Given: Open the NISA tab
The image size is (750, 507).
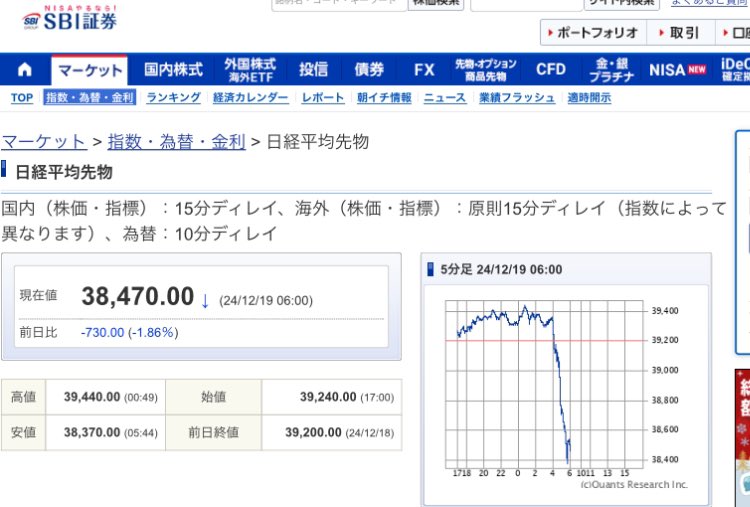Looking at the screenshot, I should pyautogui.click(x=677, y=70).
